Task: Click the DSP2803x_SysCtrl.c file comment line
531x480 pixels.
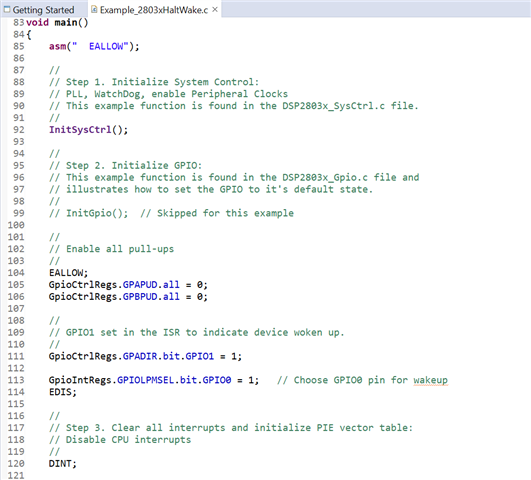Action: pos(234,106)
